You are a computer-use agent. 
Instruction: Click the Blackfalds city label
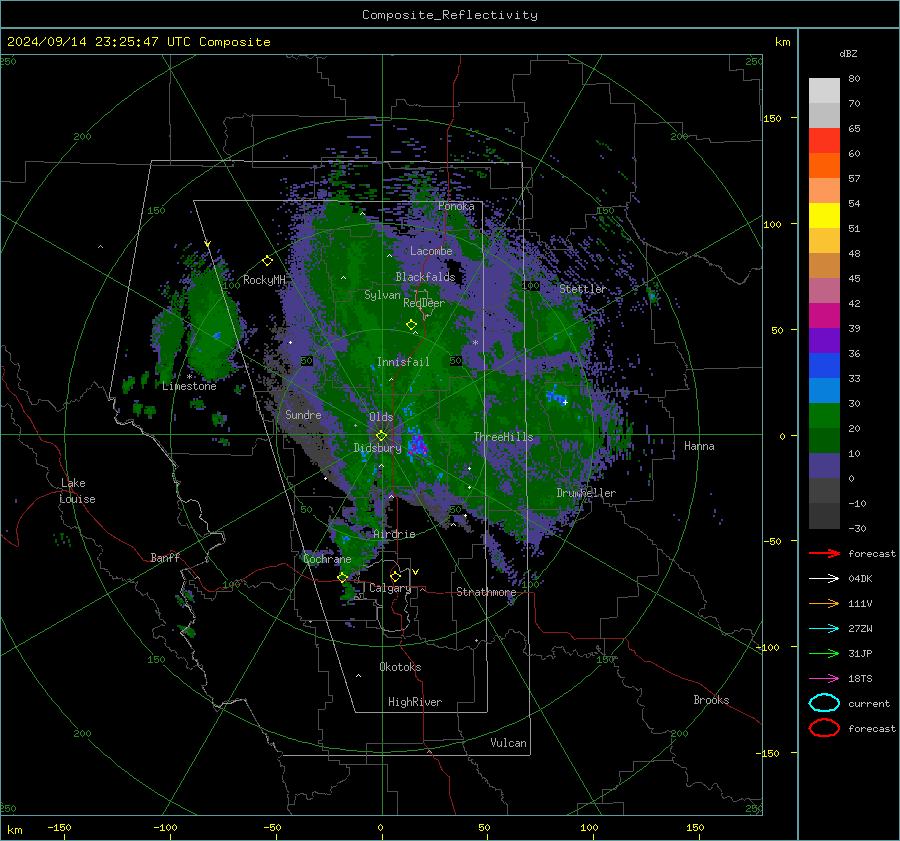click(x=425, y=277)
